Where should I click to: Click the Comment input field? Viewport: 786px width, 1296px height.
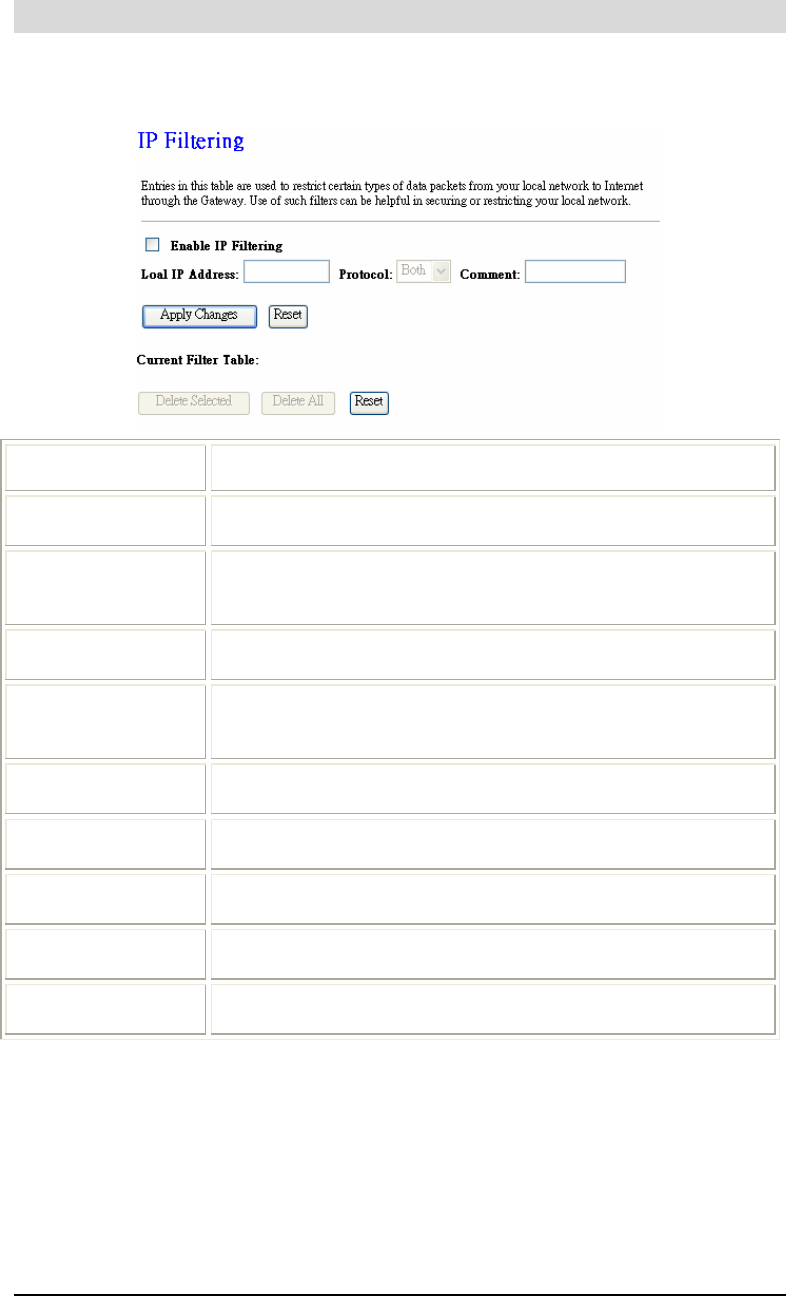click(x=575, y=272)
